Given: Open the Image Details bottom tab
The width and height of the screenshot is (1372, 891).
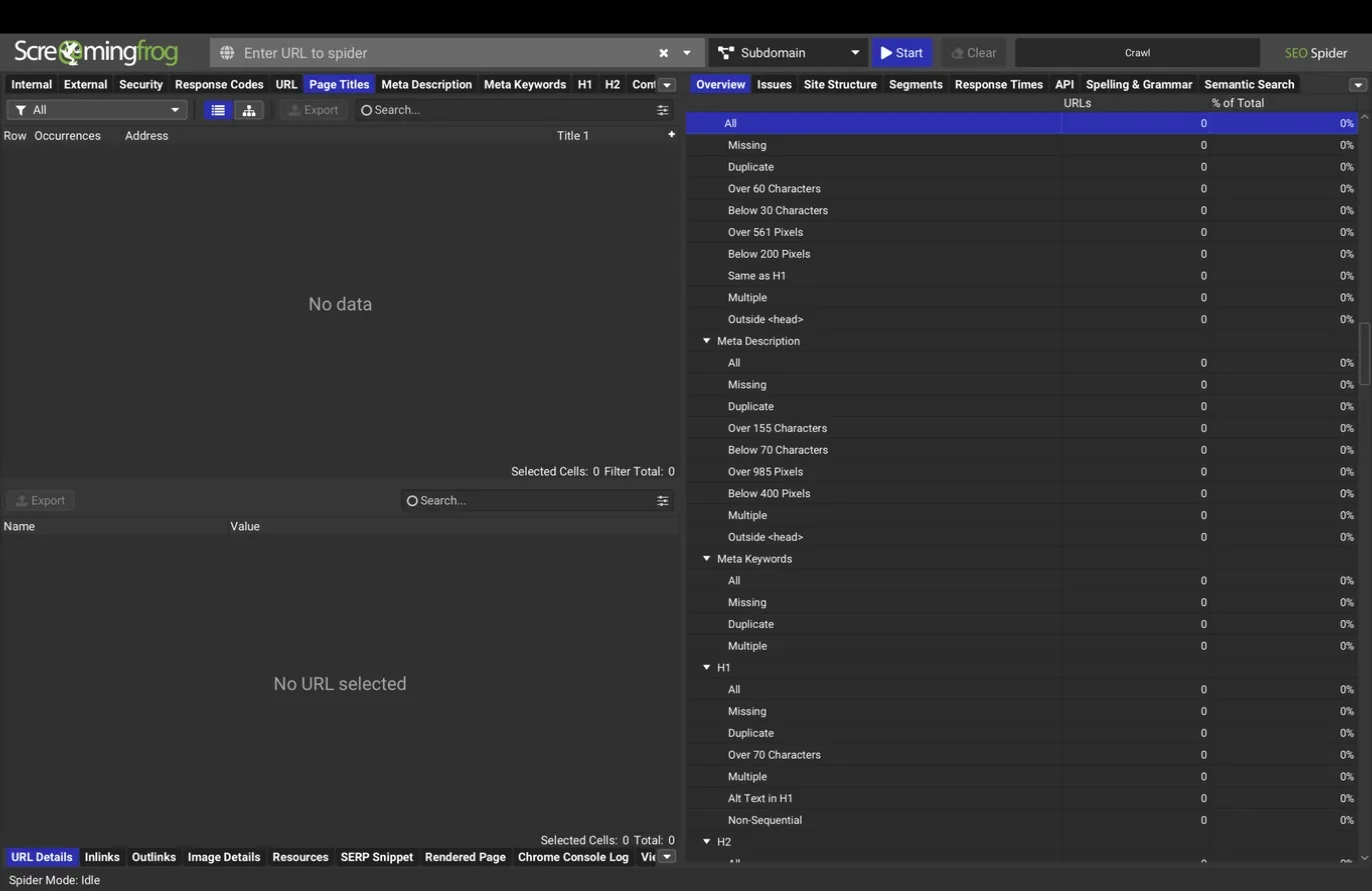Looking at the screenshot, I should (x=224, y=858).
